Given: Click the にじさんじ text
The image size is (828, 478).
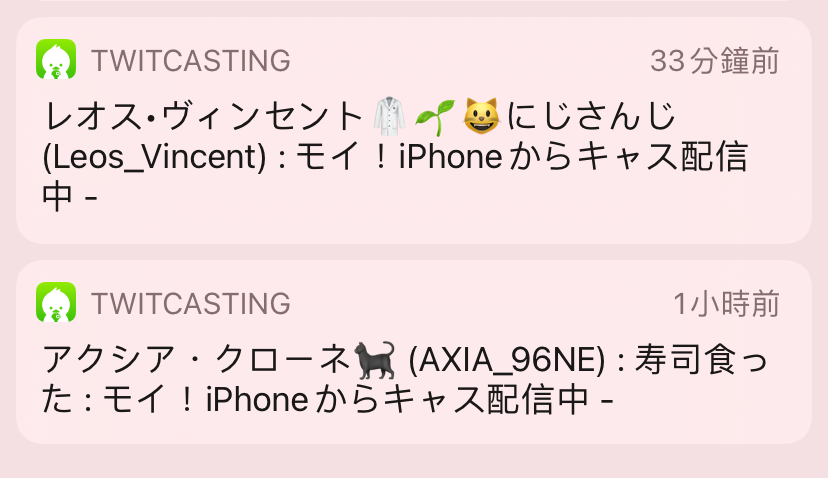Looking at the screenshot, I should [590, 116].
